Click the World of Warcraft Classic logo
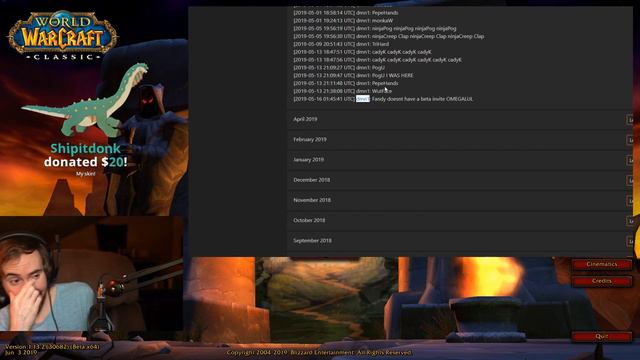640x360 pixels. click(63, 36)
